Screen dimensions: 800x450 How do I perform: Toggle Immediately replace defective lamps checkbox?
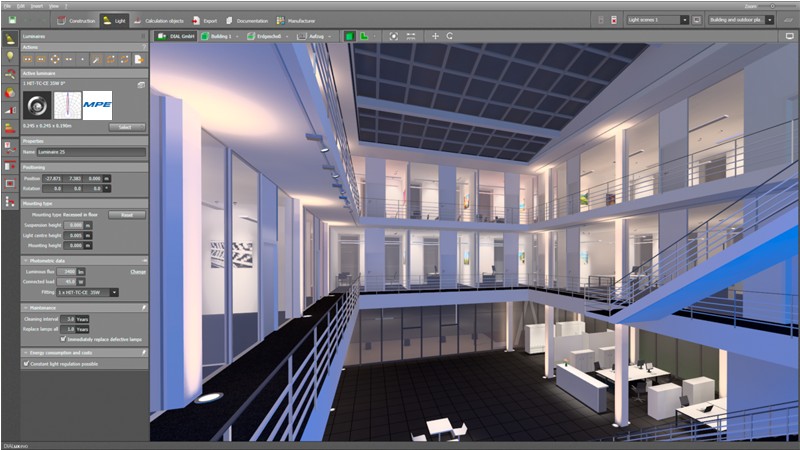64,338
